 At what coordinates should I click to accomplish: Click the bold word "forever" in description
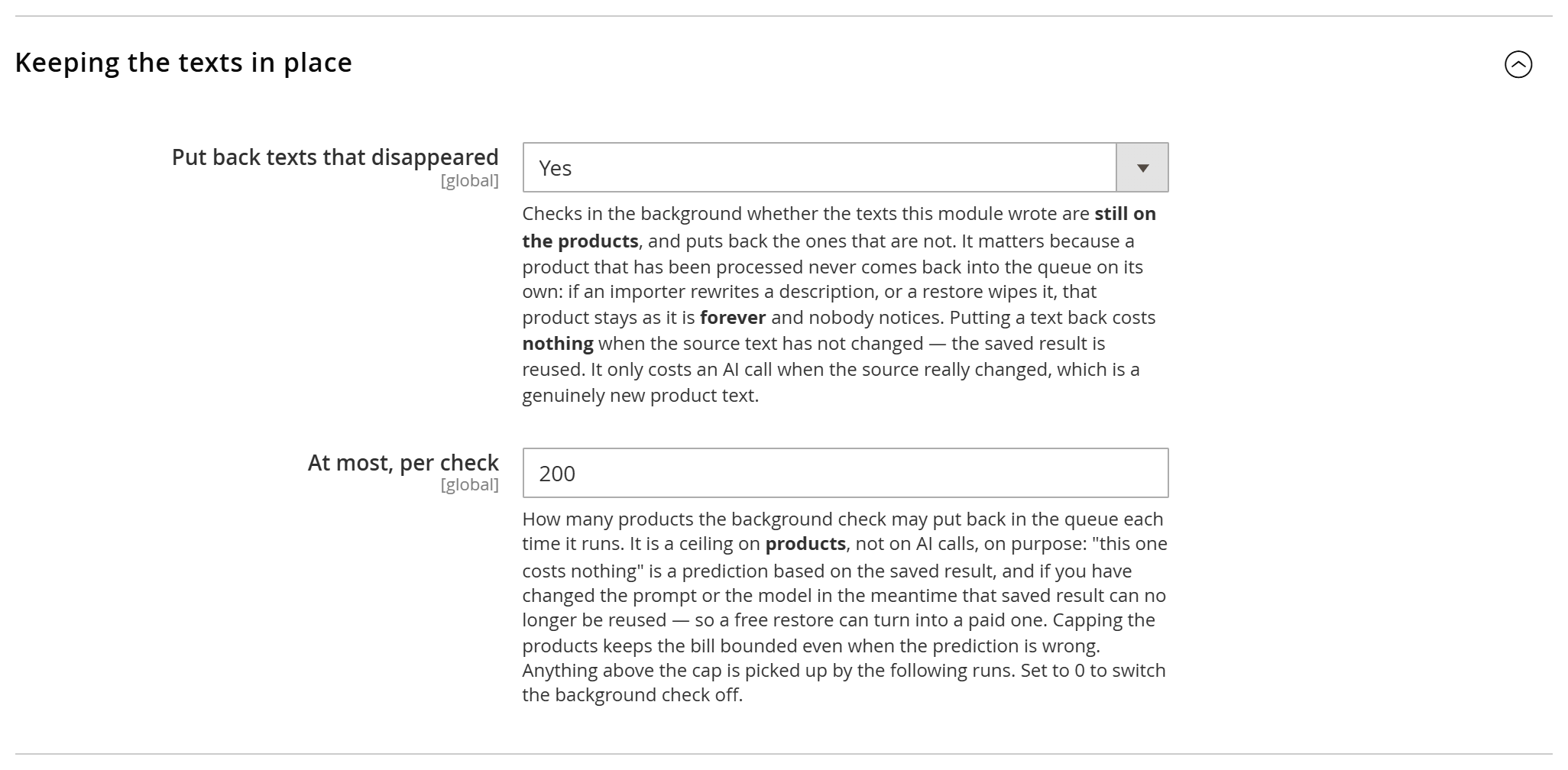click(732, 318)
